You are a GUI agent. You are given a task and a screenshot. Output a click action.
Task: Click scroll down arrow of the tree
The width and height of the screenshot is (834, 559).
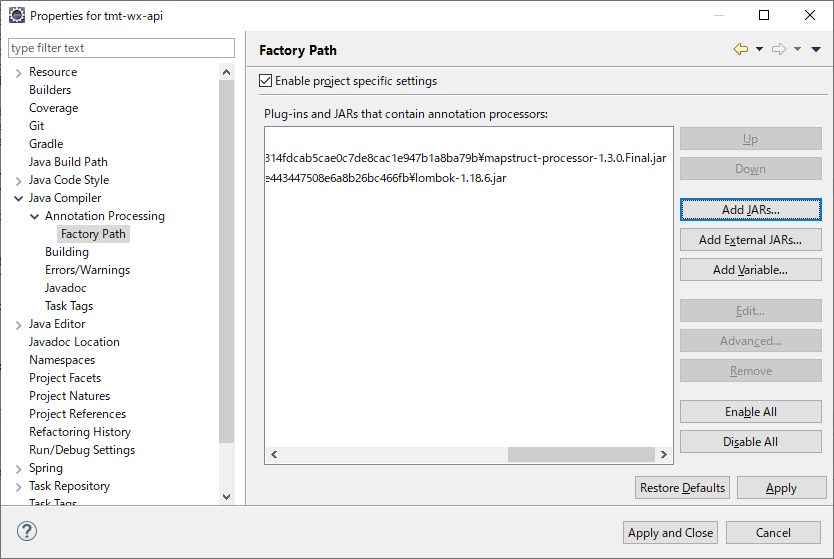pyautogui.click(x=226, y=496)
